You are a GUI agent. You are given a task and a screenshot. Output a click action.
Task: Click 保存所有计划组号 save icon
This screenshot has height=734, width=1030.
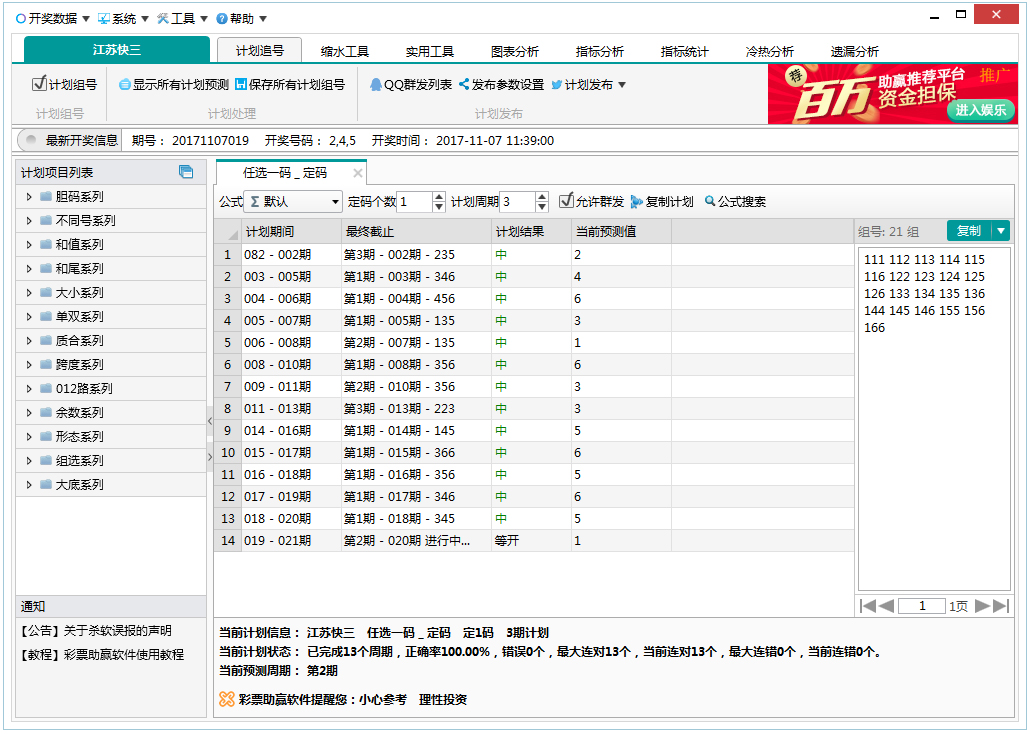[240, 84]
